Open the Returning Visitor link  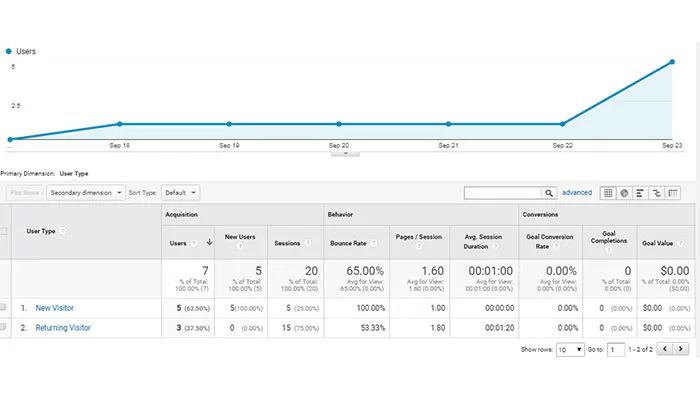[63, 328]
